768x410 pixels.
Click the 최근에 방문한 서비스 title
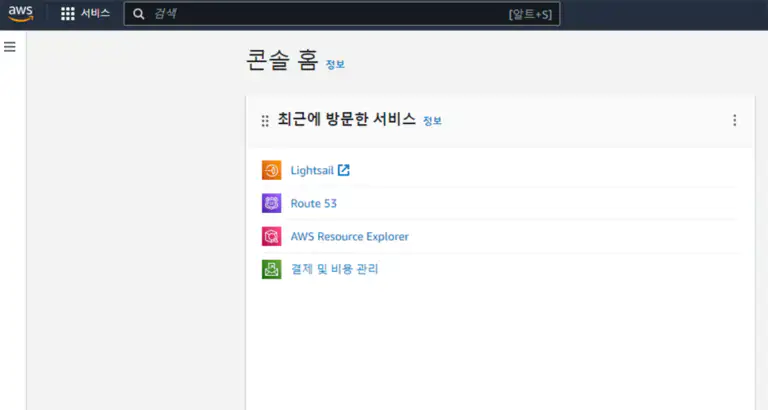(347, 119)
